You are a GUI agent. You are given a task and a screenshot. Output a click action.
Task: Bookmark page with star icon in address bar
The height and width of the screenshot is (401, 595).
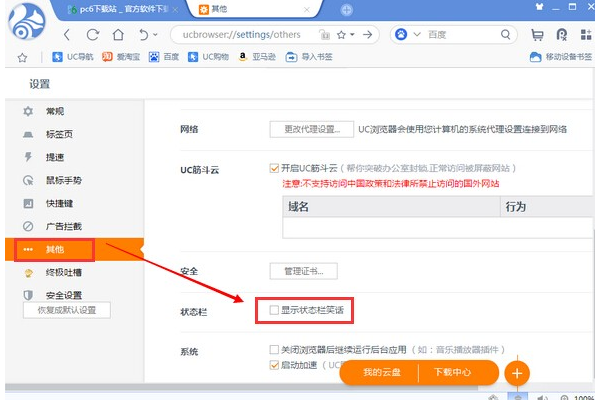pyautogui.click(x=341, y=35)
